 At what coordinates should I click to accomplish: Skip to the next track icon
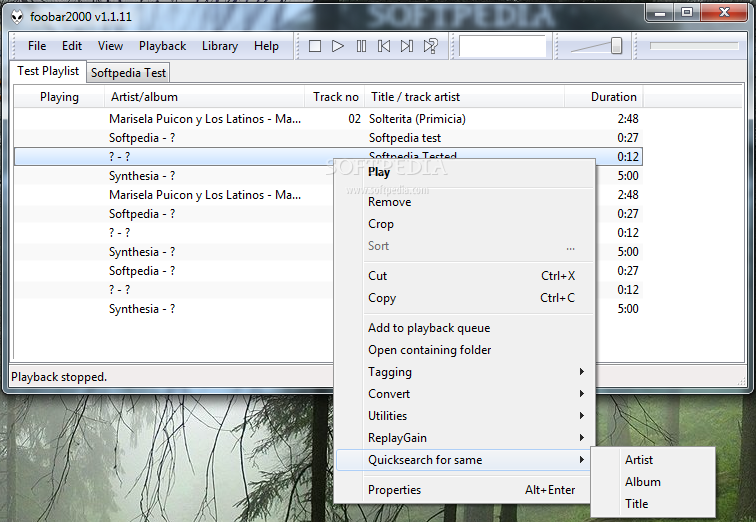click(407, 46)
